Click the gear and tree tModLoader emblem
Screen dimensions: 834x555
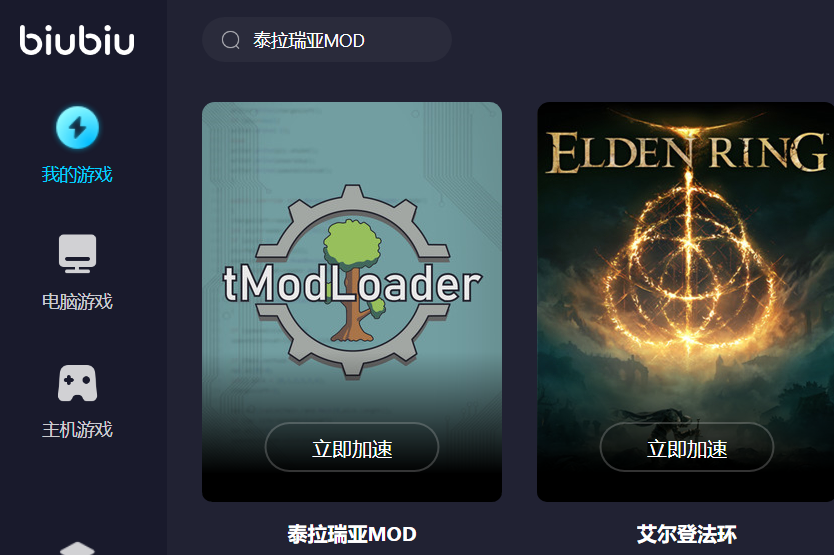click(353, 281)
